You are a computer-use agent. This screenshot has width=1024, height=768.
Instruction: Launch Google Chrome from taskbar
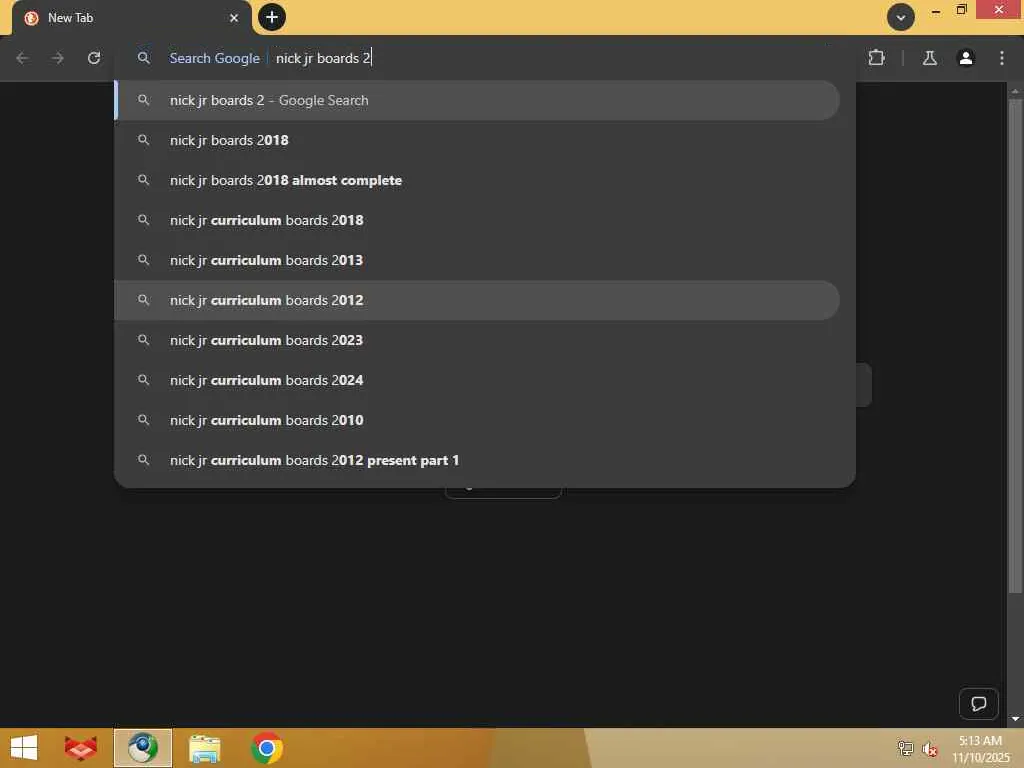[266, 748]
